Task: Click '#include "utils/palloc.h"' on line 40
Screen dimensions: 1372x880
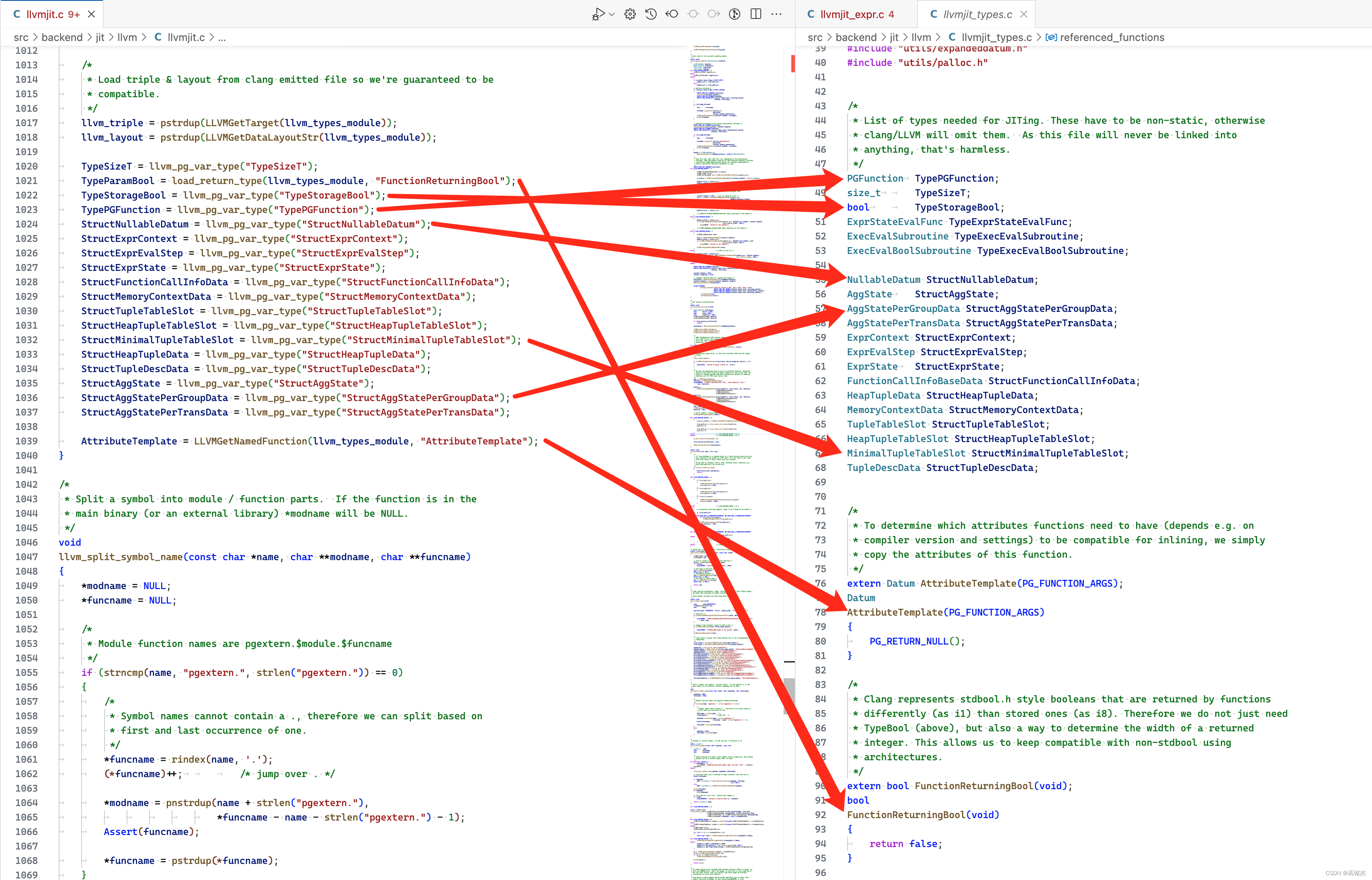Action: (x=918, y=63)
